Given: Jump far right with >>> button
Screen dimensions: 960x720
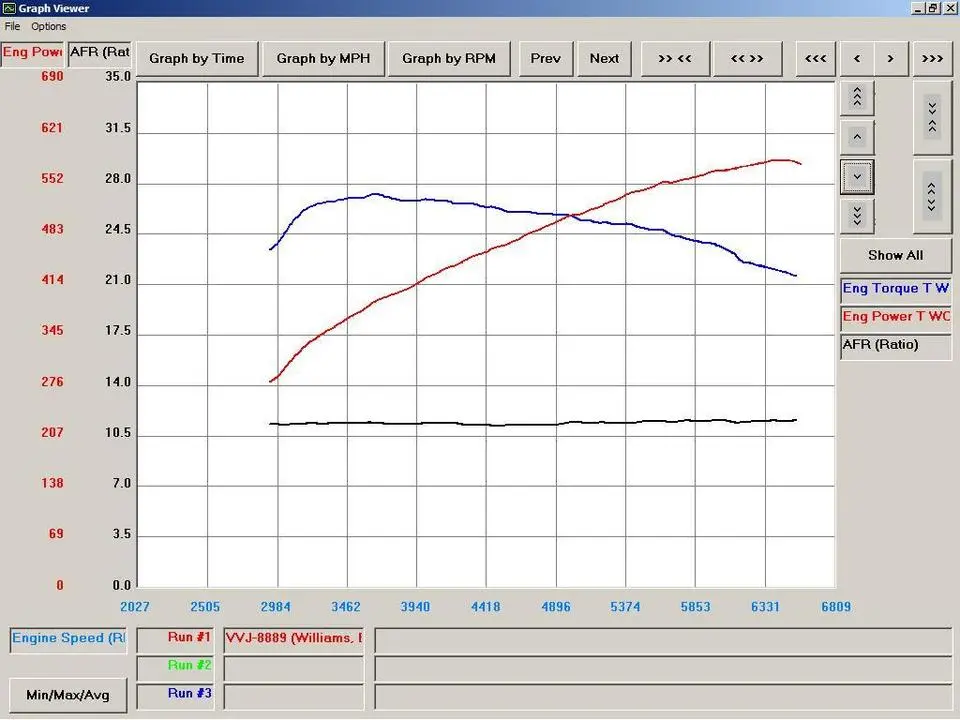Looking at the screenshot, I should [932, 59].
